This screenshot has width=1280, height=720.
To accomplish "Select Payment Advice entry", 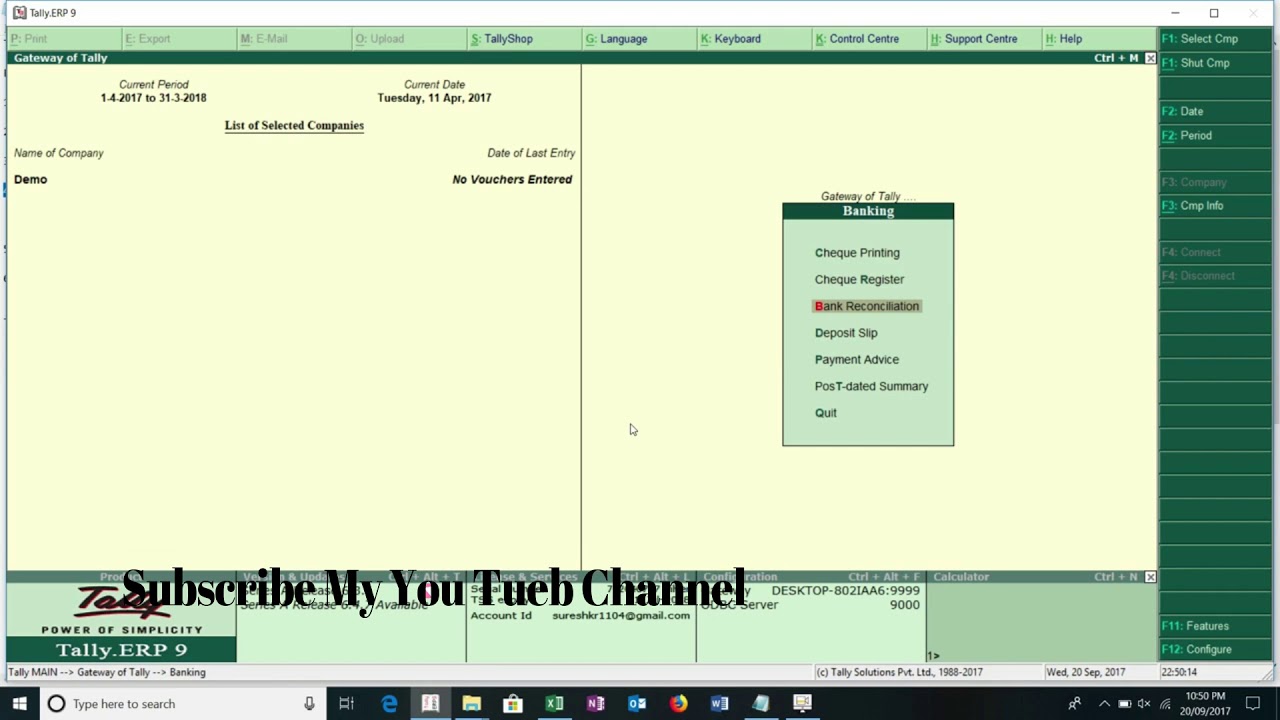I will (856, 359).
